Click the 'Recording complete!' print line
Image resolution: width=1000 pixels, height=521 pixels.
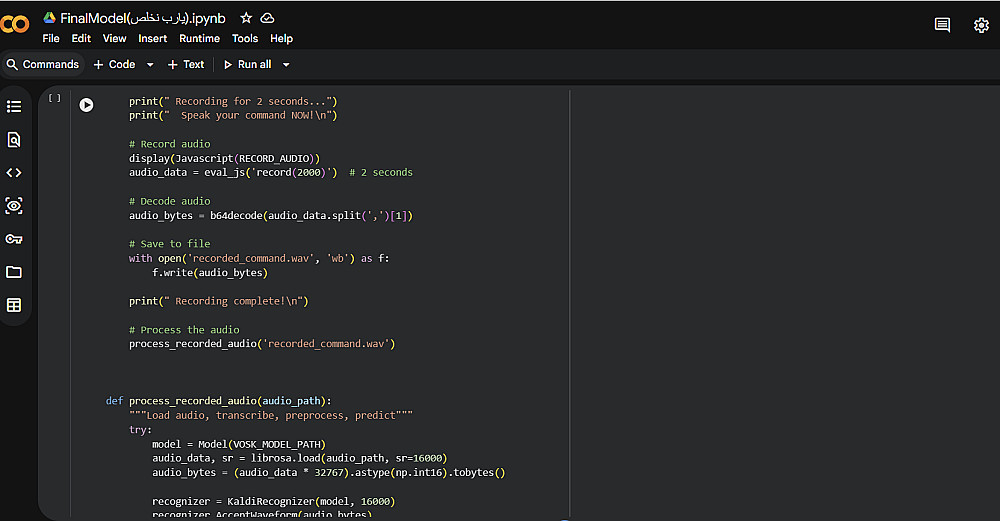219,301
